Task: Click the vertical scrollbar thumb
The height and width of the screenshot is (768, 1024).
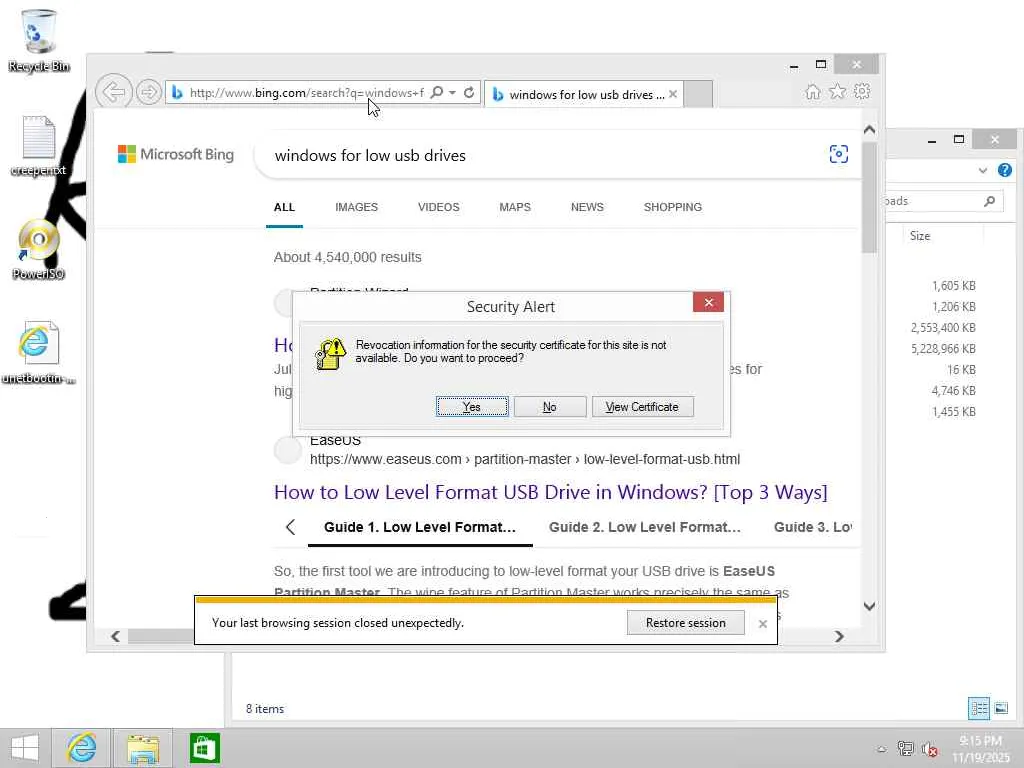Action: point(869,197)
